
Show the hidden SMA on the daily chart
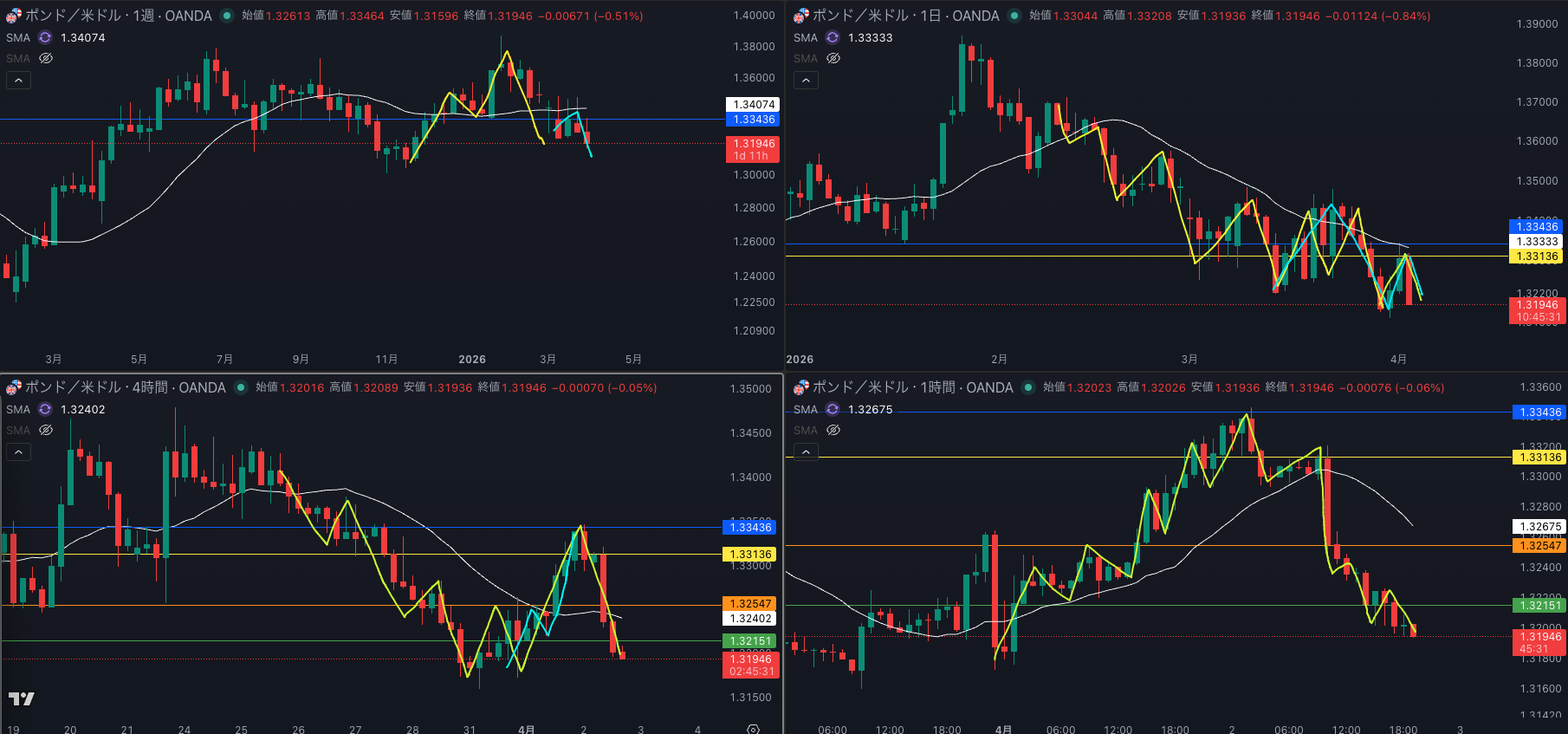pos(833,58)
